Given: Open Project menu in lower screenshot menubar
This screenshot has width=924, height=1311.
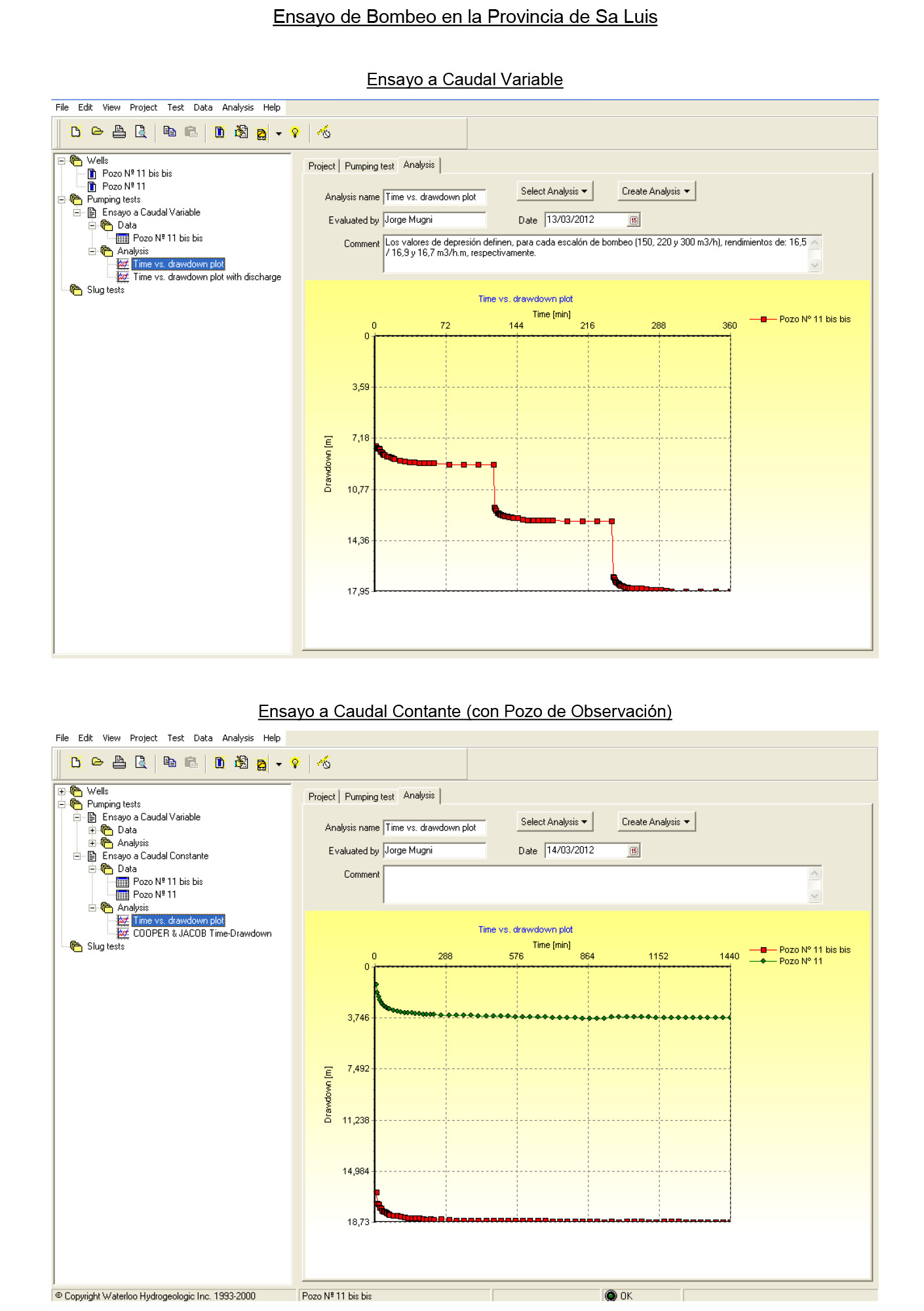Looking at the screenshot, I should (144, 738).
